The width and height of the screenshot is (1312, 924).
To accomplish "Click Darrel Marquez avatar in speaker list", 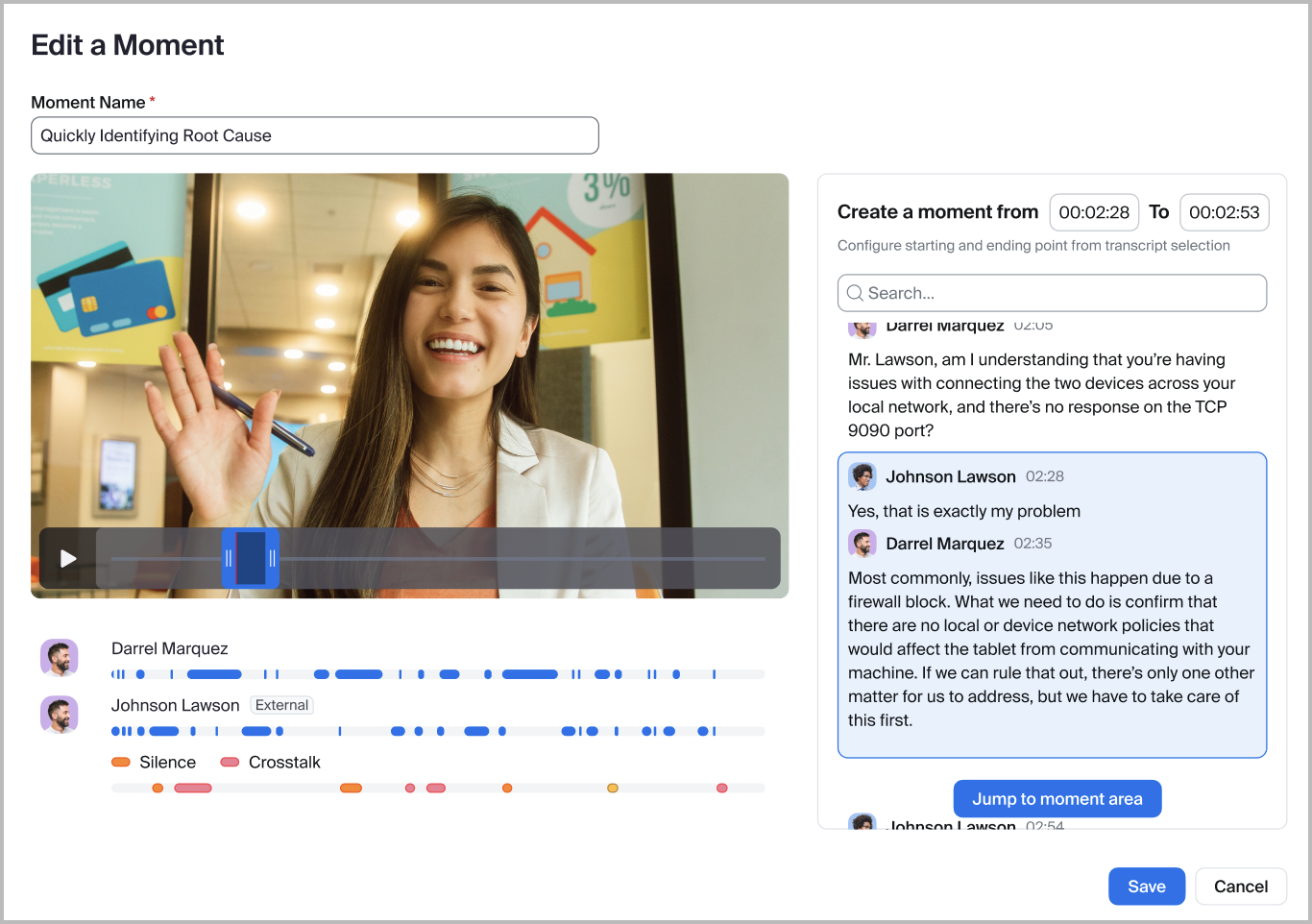I will [x=59, y=659].
